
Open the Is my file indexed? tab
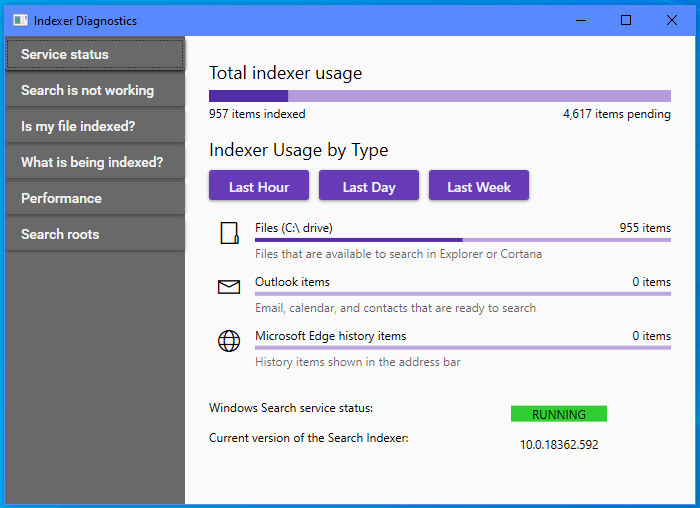[95, 126]
